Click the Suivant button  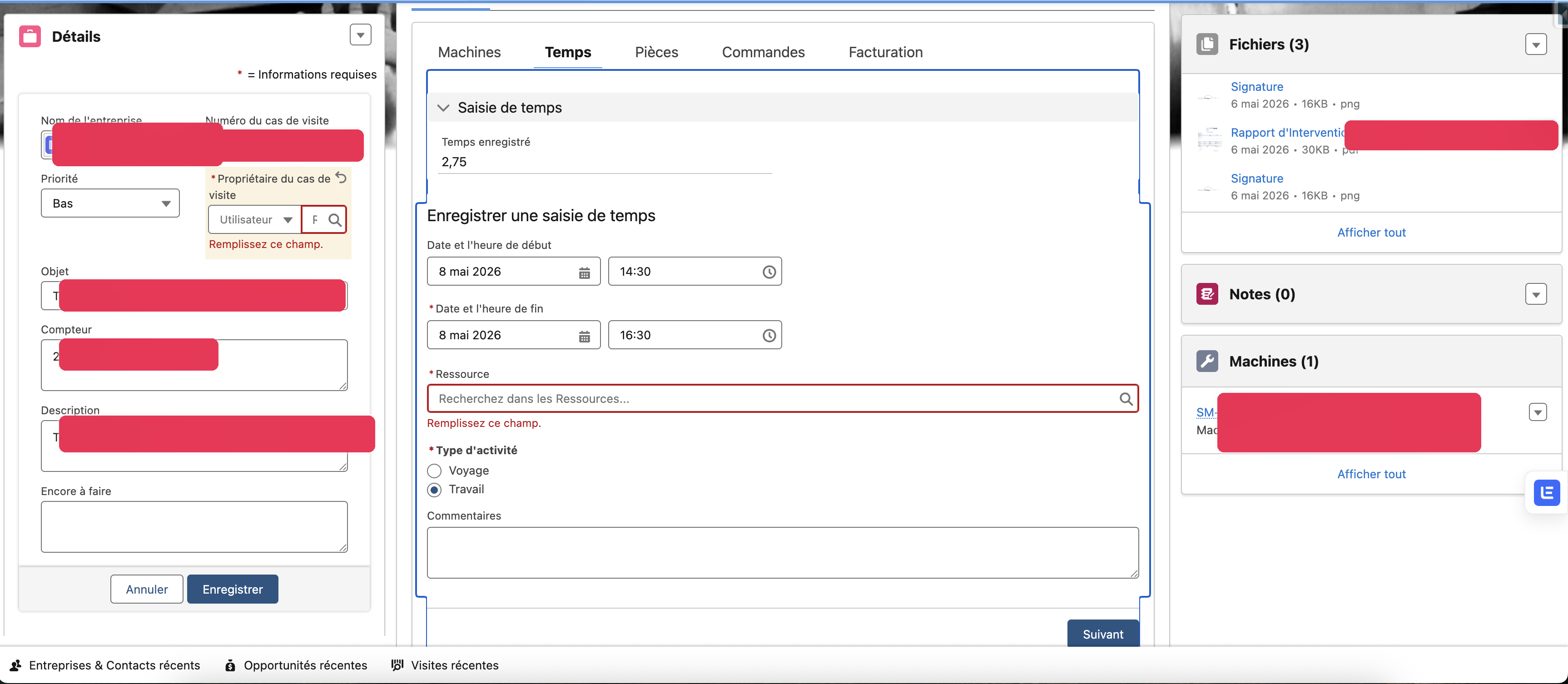coord(1103,634)
